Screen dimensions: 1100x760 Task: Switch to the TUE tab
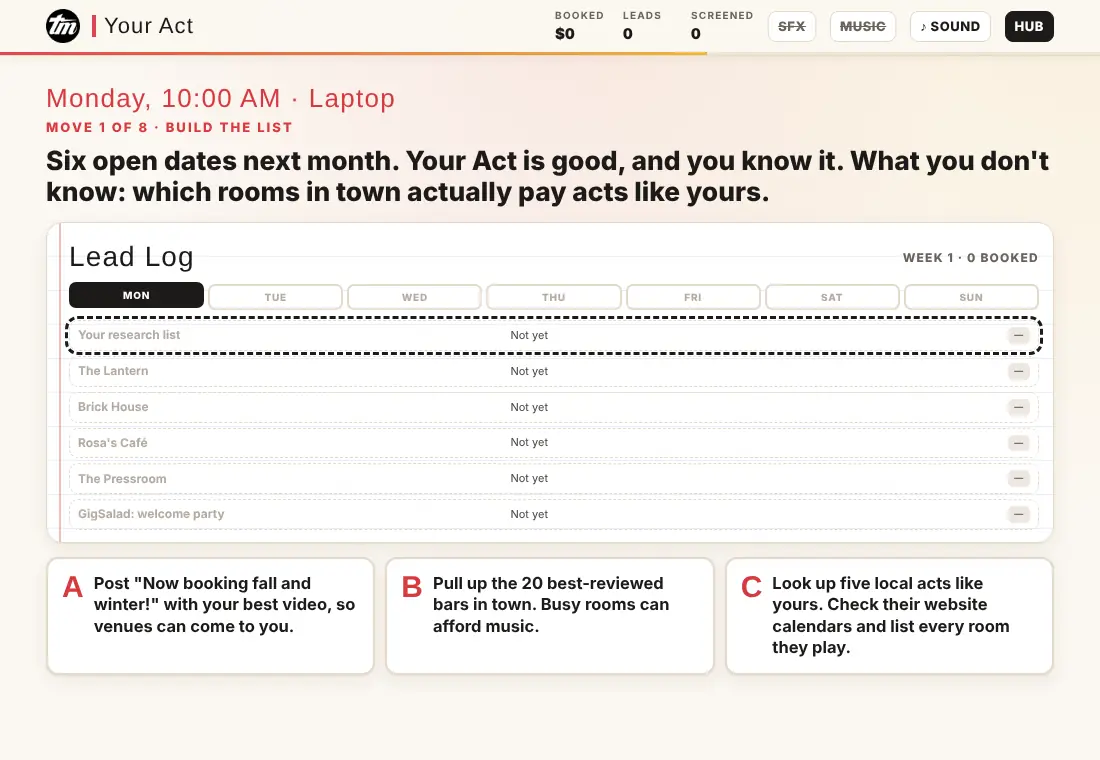pos(275,297)
